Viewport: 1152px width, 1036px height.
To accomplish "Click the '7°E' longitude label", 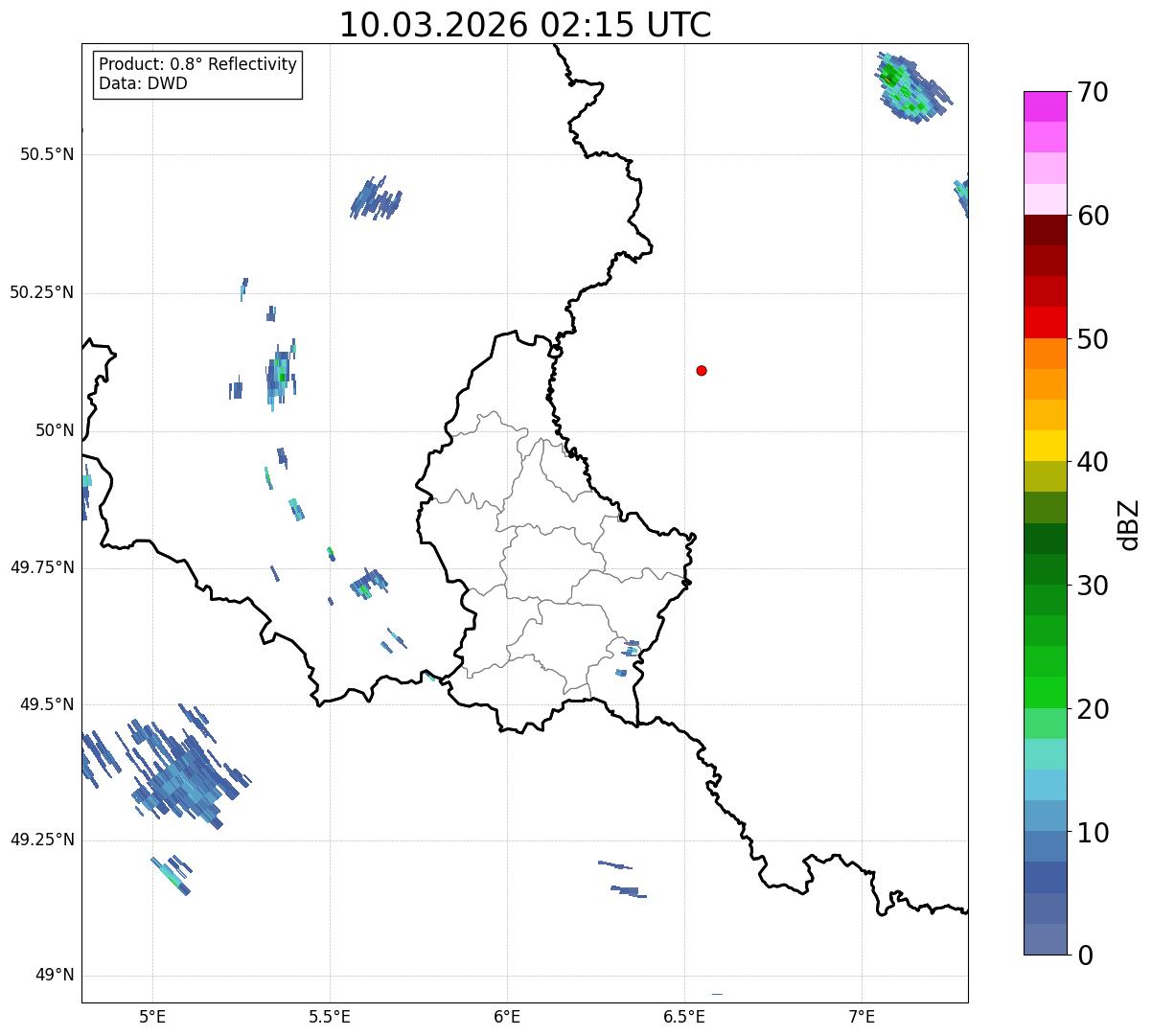I will click(862, 1016).
